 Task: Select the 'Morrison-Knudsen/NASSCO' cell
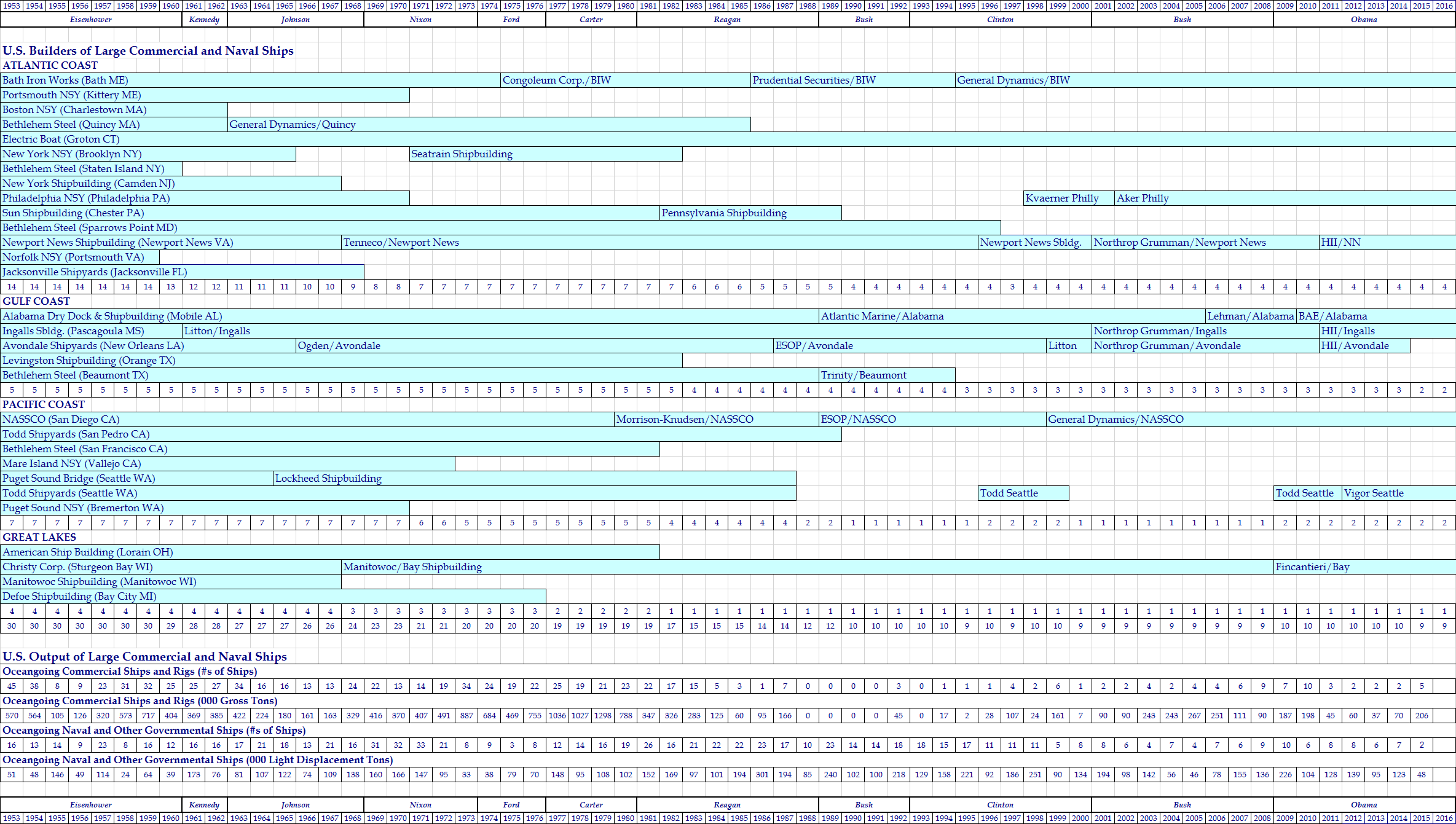(x=717, y=419)
